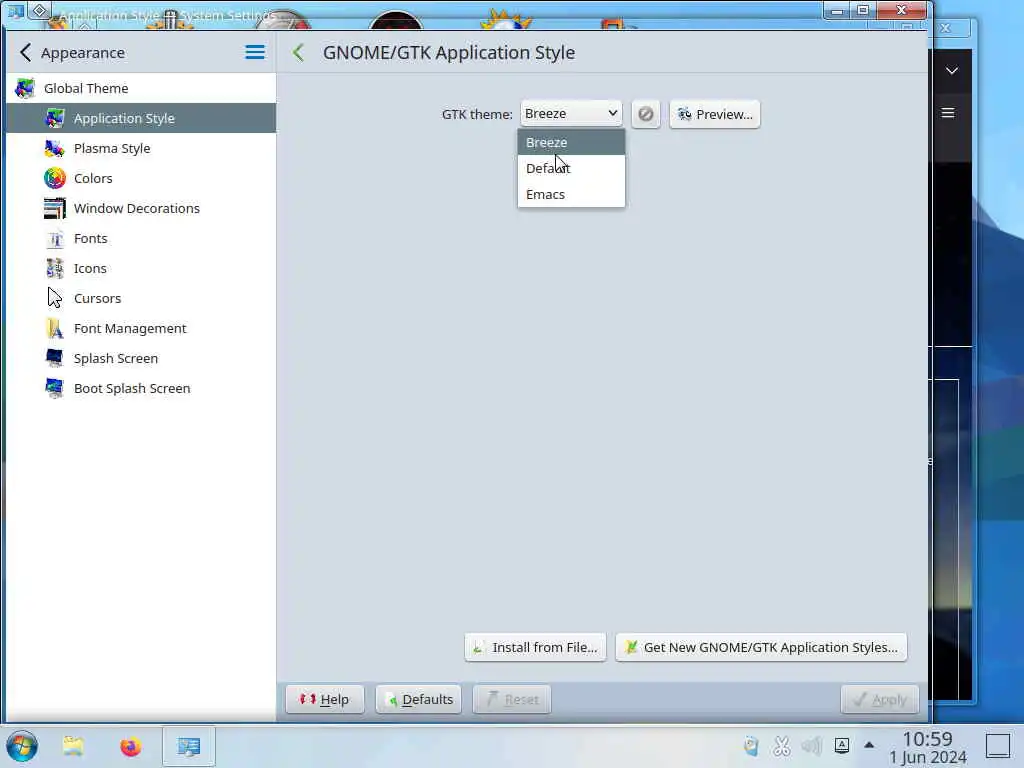This screenshot has height=768, width=1024.
Task: Open Cursors settings
Action: (x=141, y=298)
